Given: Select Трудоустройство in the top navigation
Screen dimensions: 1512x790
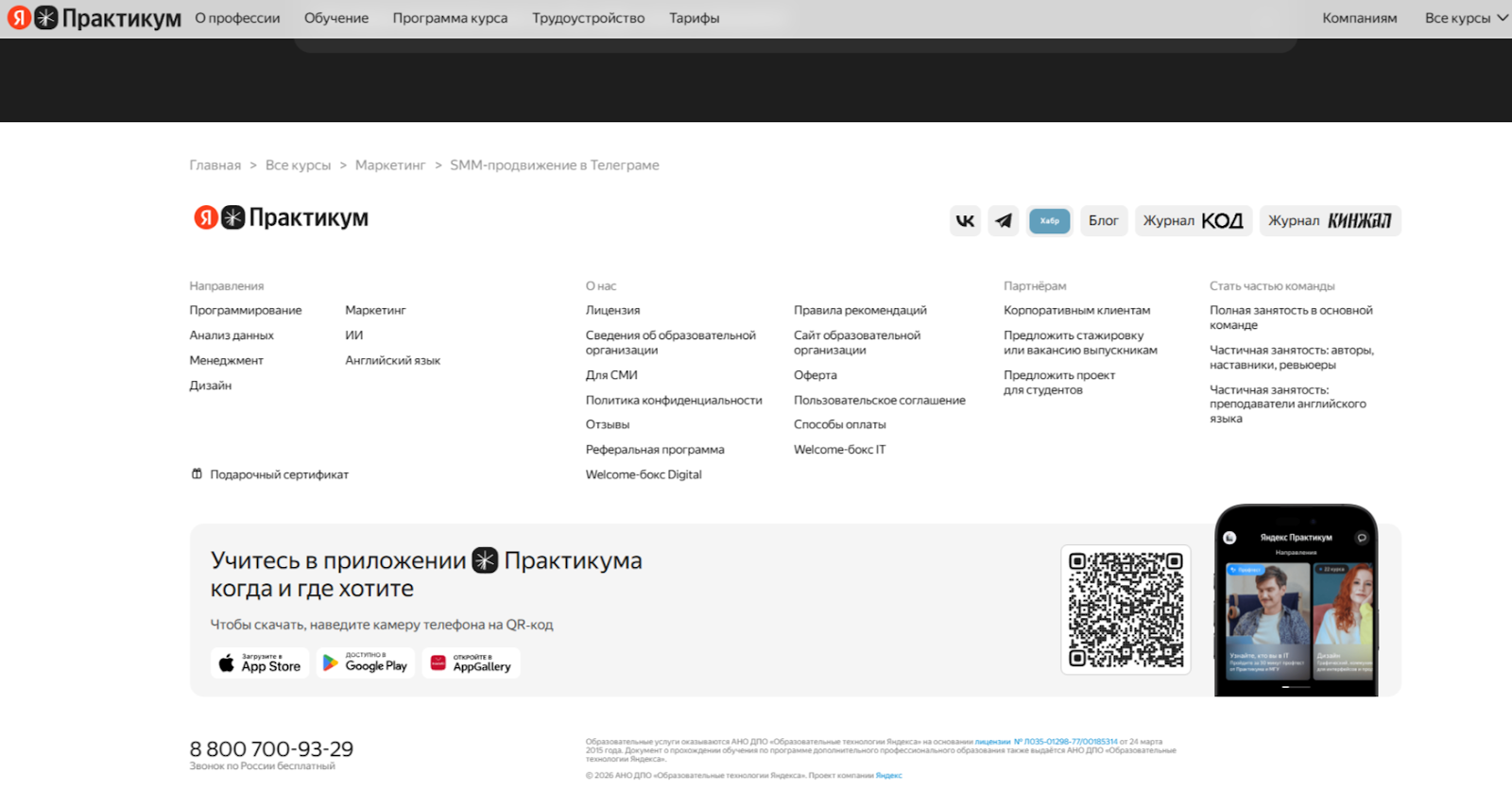Looking at the screenshot, I should click(x=588, y=18).
